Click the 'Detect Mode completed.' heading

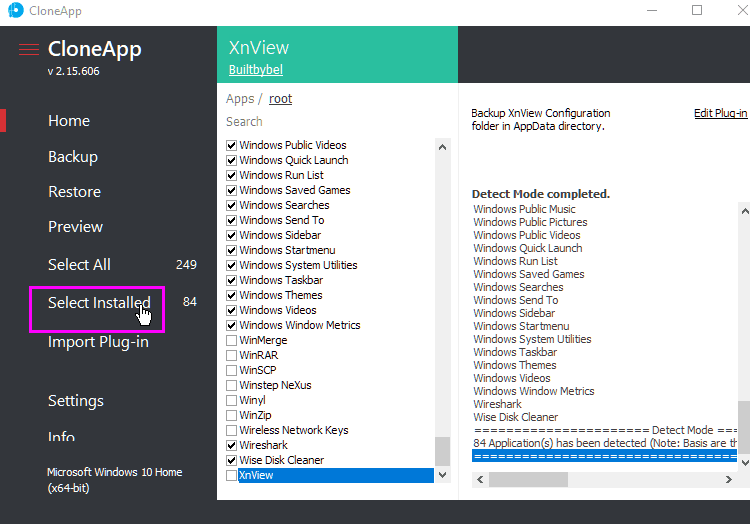(x=540, y=194)
